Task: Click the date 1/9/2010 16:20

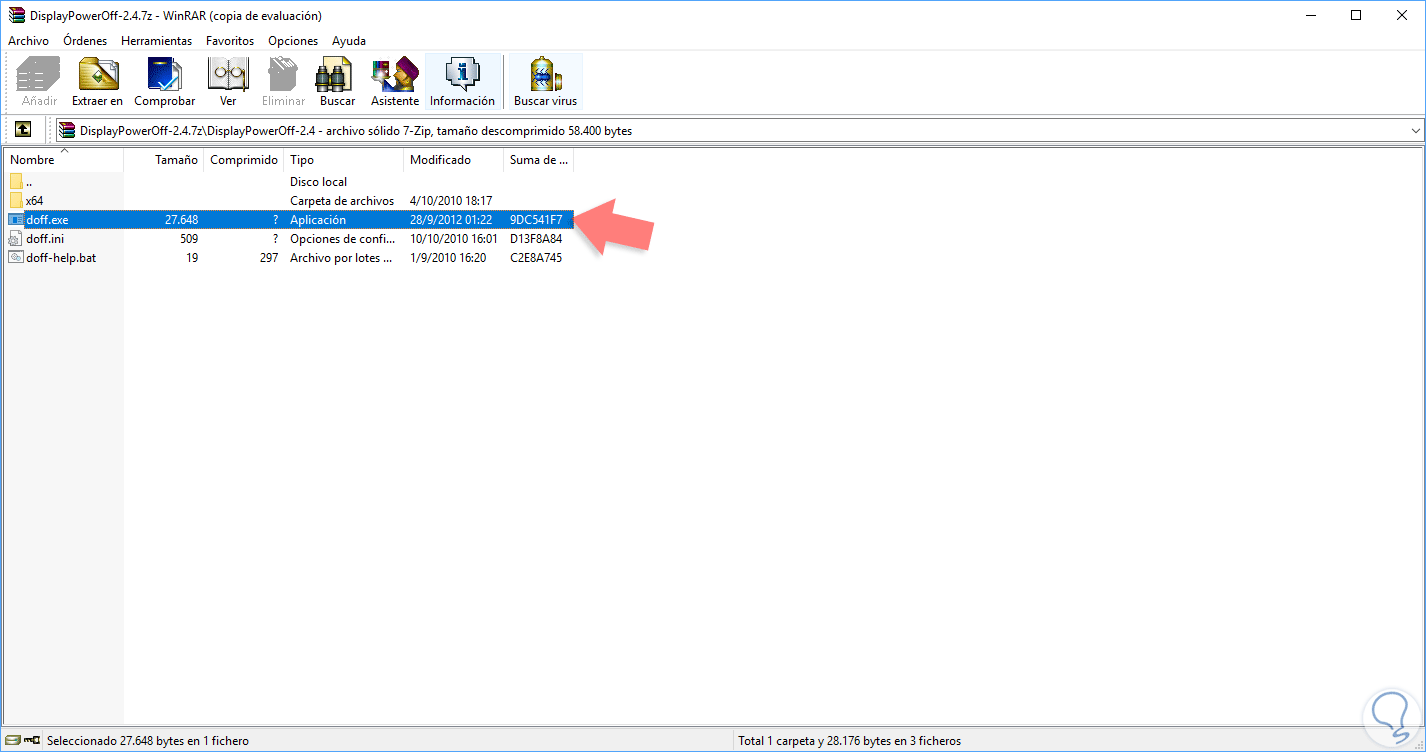Action: click(448, 257)
